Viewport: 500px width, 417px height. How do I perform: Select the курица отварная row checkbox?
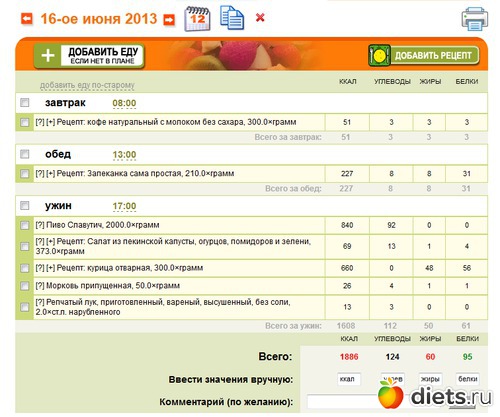(x=25, y=268)
